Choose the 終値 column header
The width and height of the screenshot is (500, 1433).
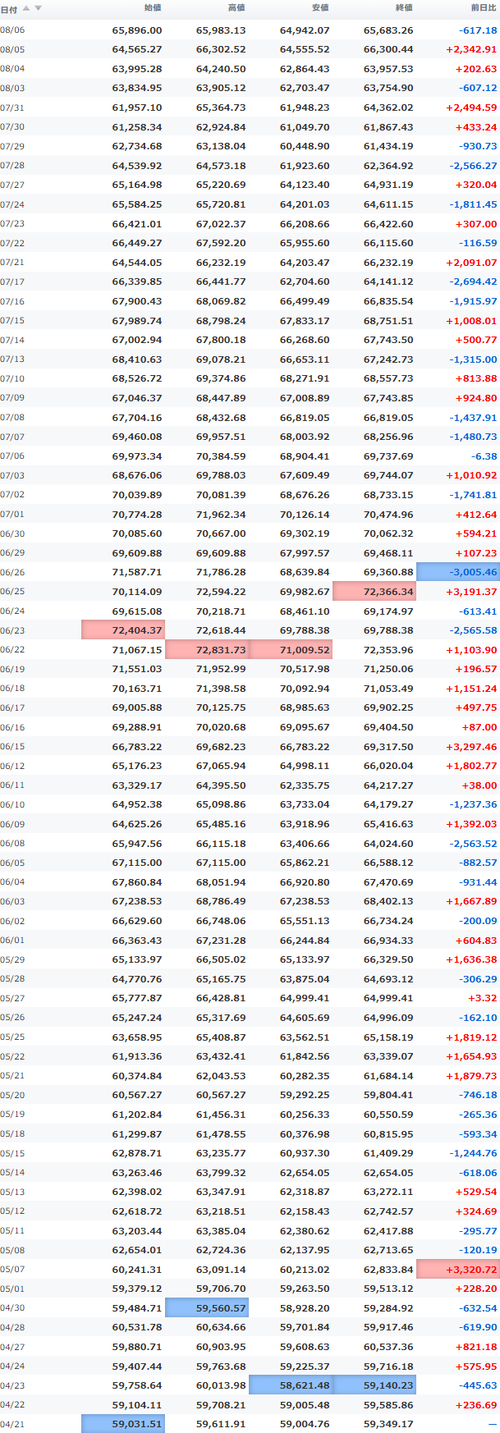click(404, 8)
